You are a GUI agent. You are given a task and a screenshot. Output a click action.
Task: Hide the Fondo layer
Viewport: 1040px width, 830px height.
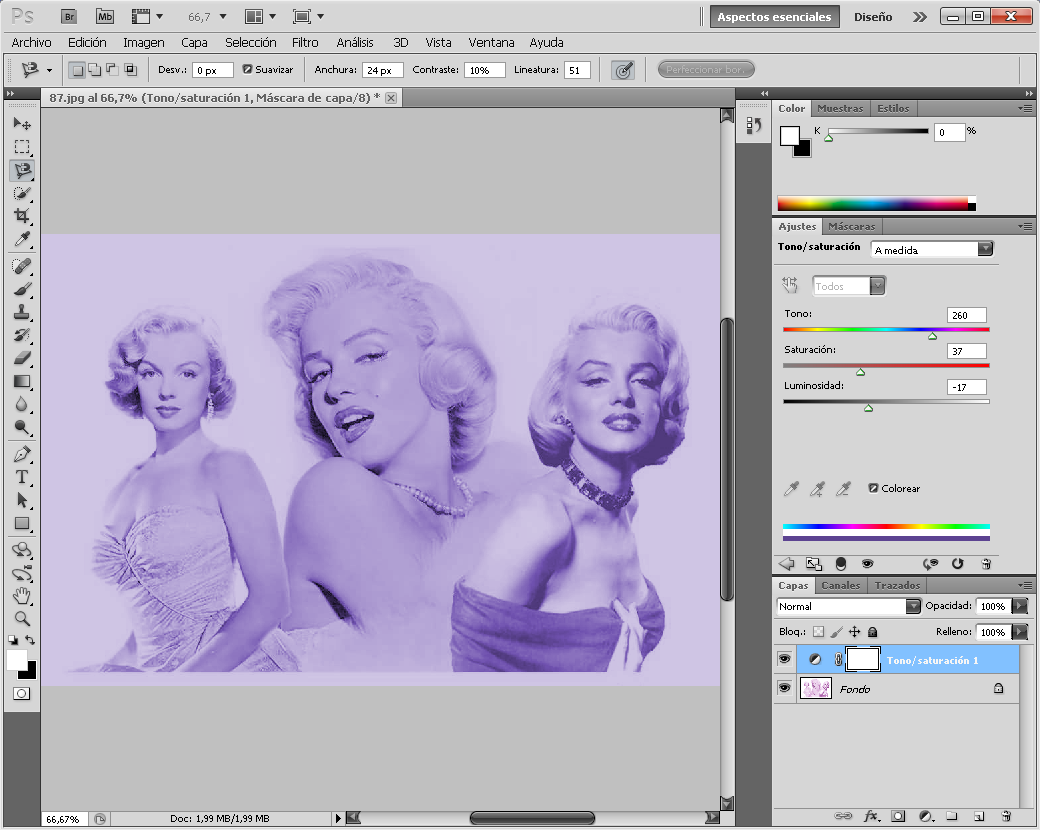(x=785, y=688)
